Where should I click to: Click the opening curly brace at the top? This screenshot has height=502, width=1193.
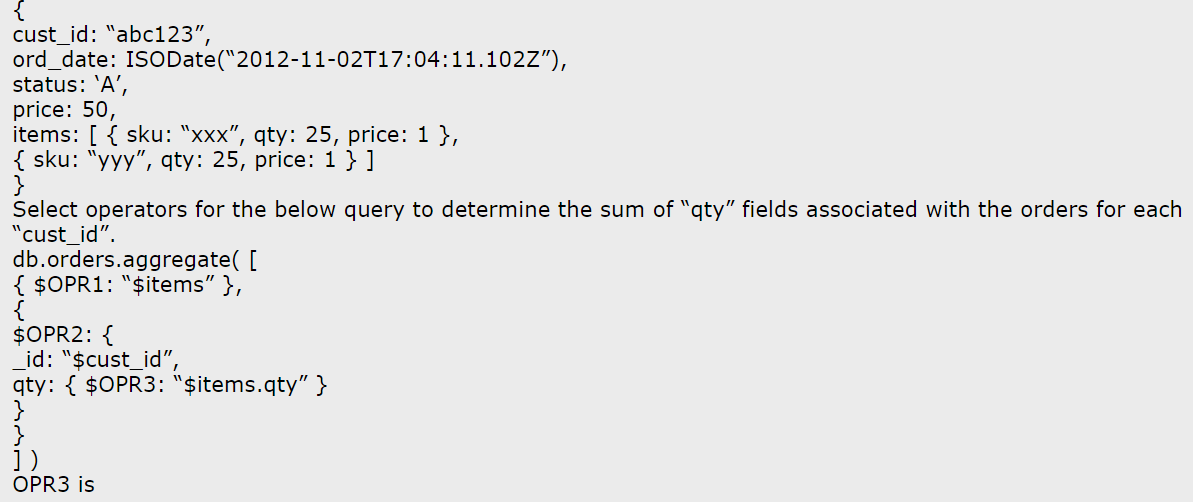pos(18,11)
